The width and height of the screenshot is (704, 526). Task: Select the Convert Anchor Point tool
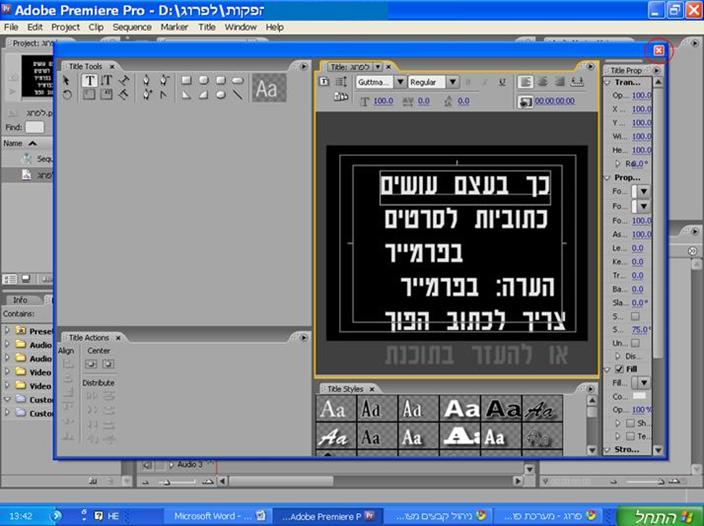[164, 95]
